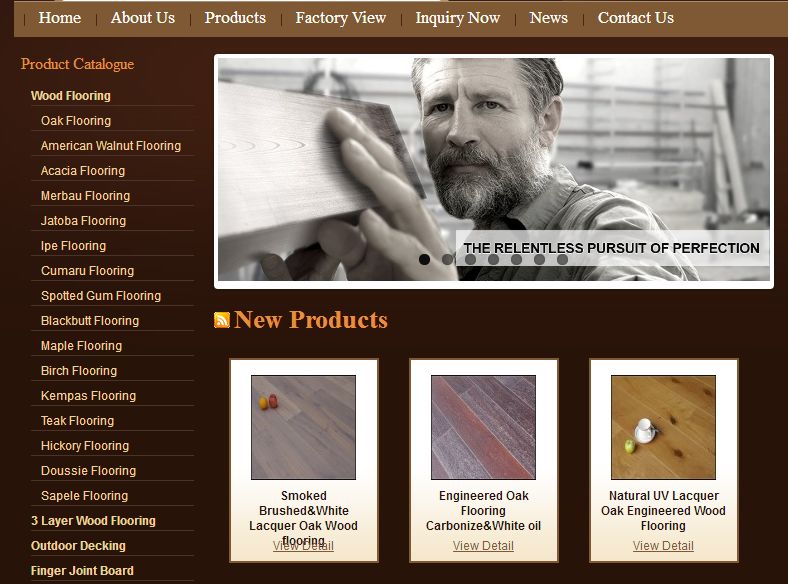The image size is (788, 584).
Task: Go to the Factory View page
Action: click(x=340, y=18)
